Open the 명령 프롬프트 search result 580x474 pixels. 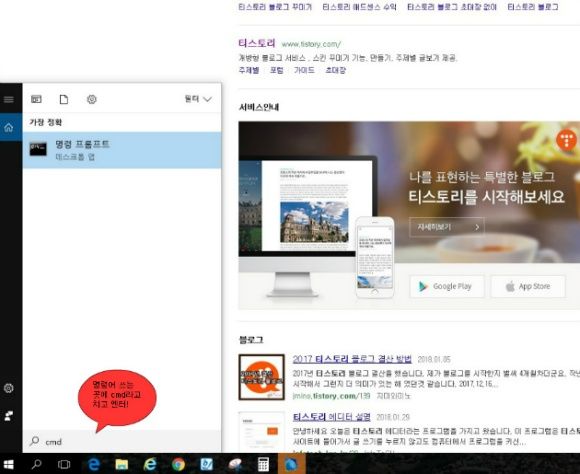[122, 150]
